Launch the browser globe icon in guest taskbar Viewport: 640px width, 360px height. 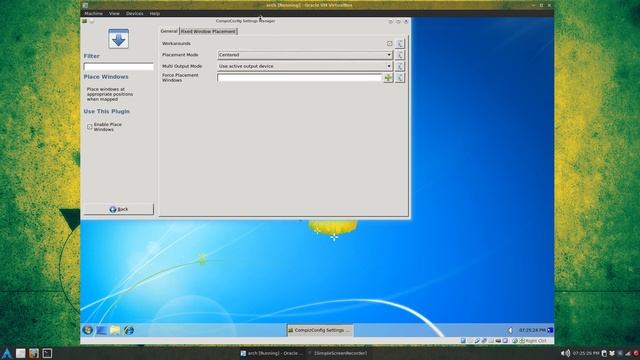point(129,330)
